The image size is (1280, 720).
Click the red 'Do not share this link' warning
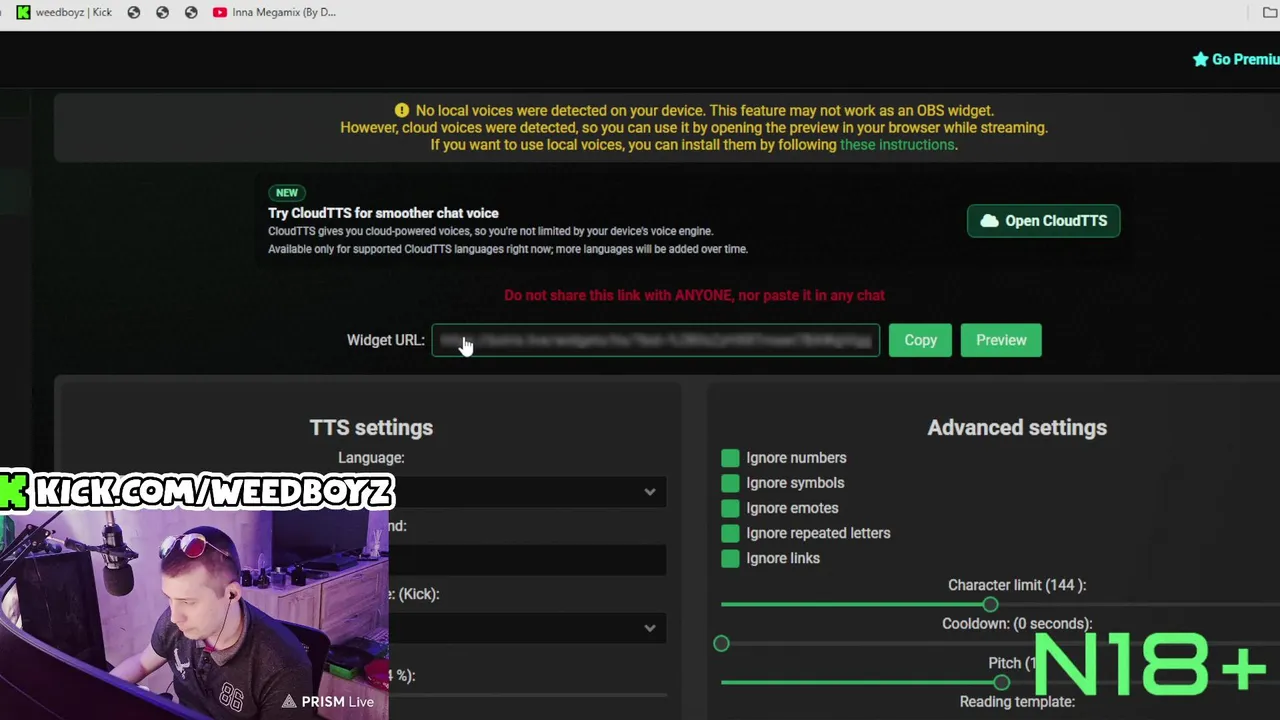pyautogui.click(x=694, y=295)
